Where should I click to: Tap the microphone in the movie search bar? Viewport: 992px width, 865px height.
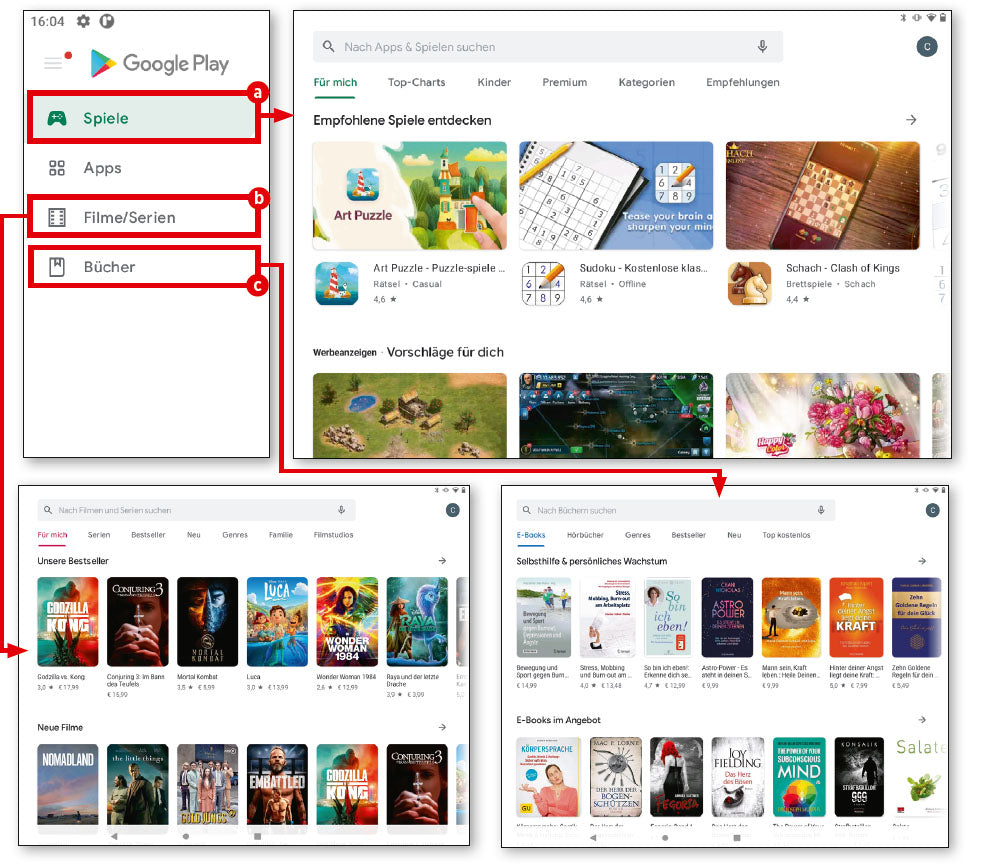(341, 510)
